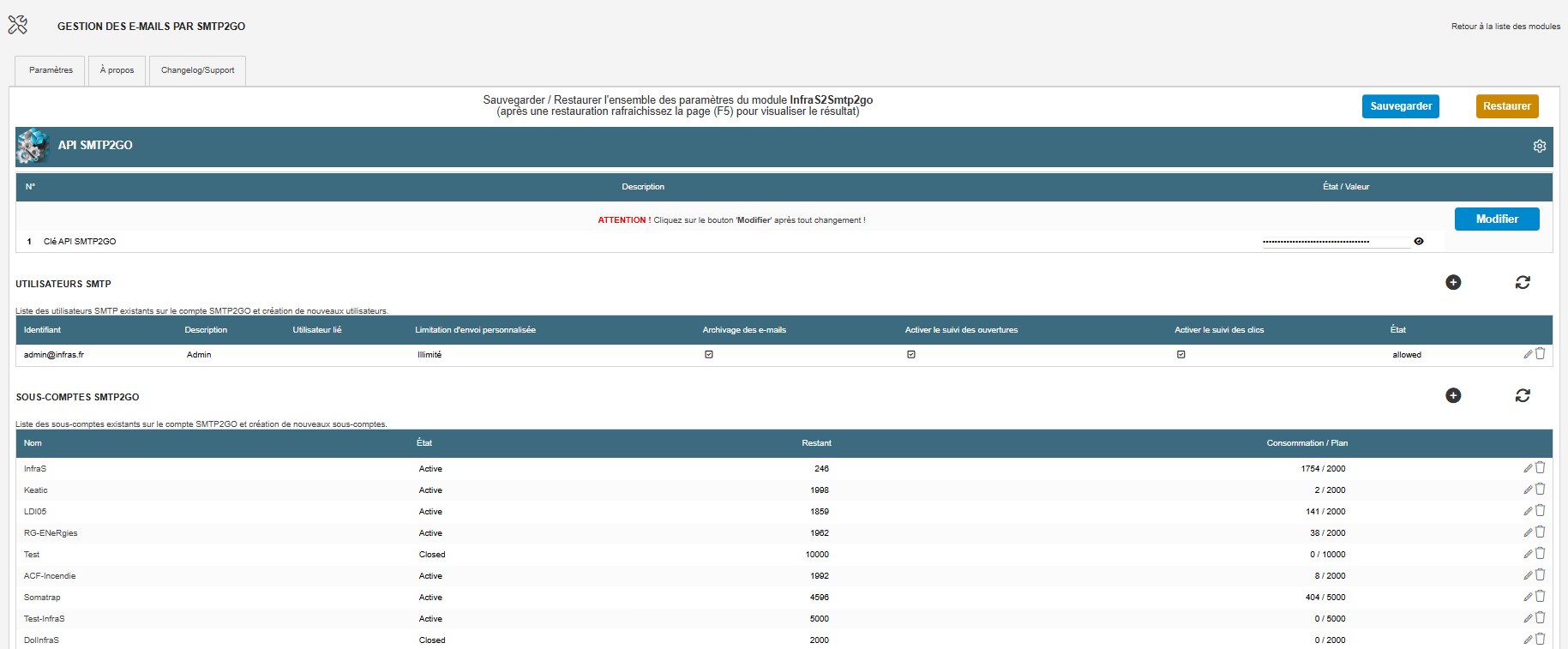Click the 0 / 10000 consumption value
1568x649 pixels.
[x=1328, y=555]
